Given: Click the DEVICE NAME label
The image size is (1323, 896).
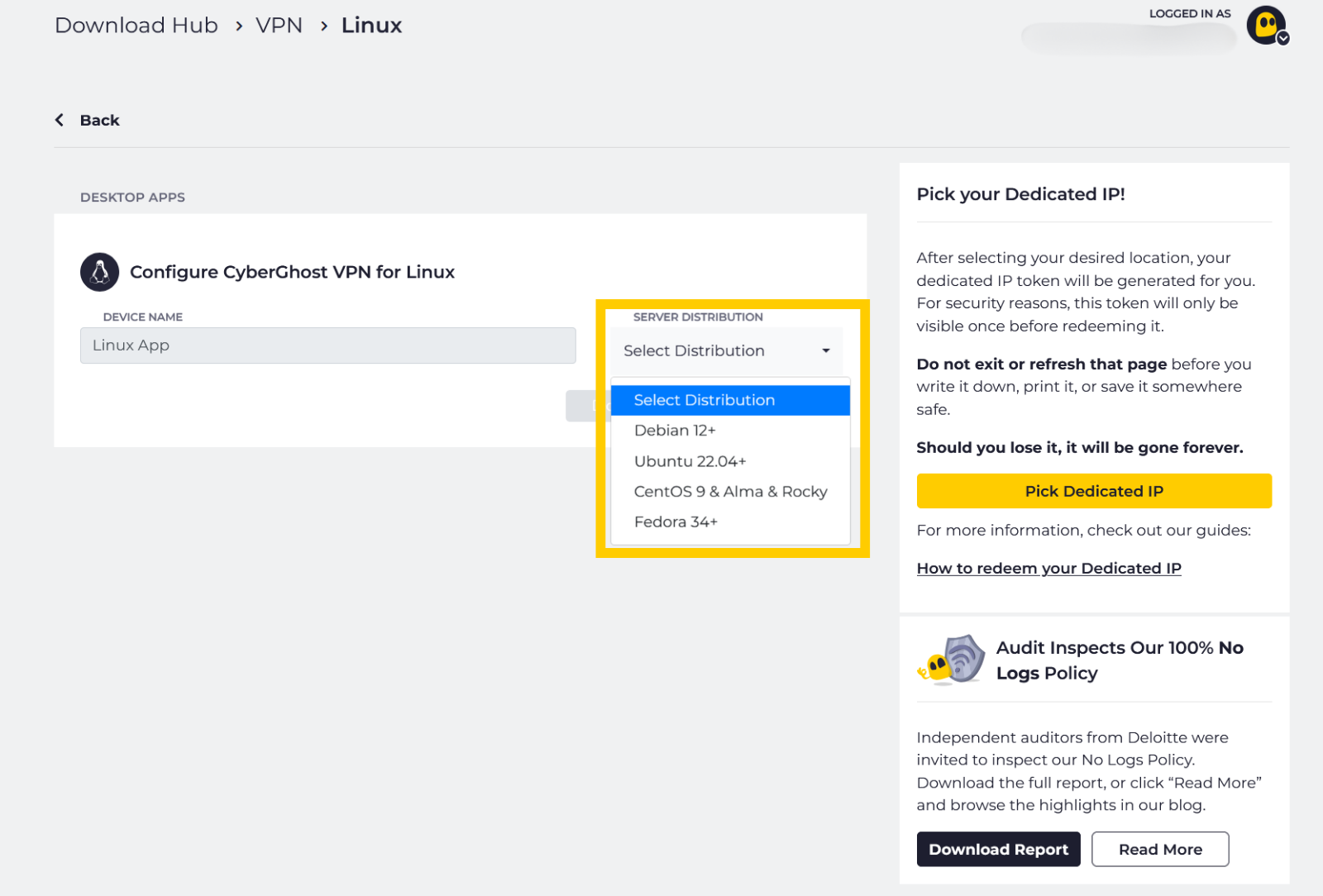Looking at the screenshot, I should pos(143,317).
